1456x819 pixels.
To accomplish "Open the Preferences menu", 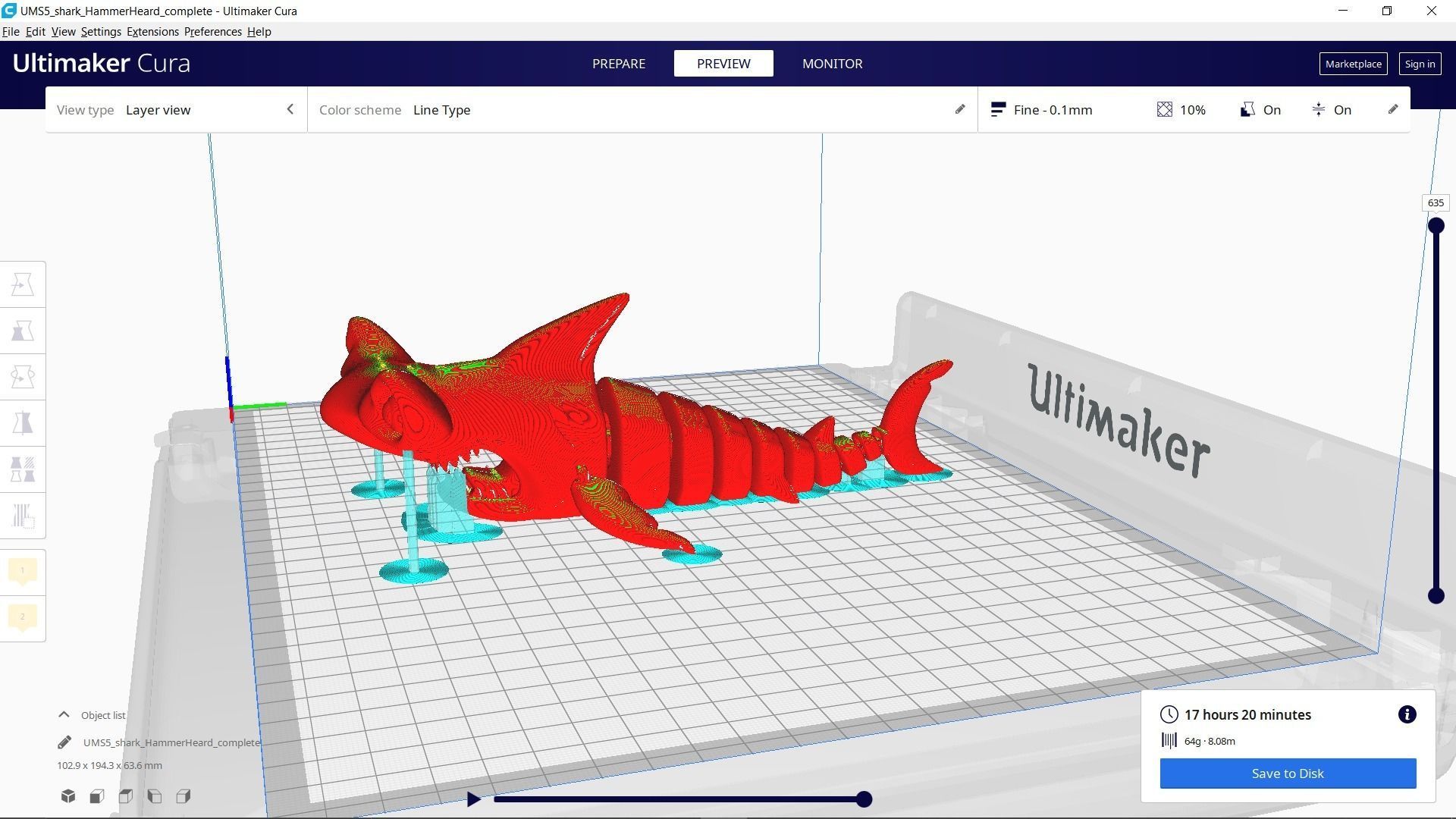I will (213, 32).
